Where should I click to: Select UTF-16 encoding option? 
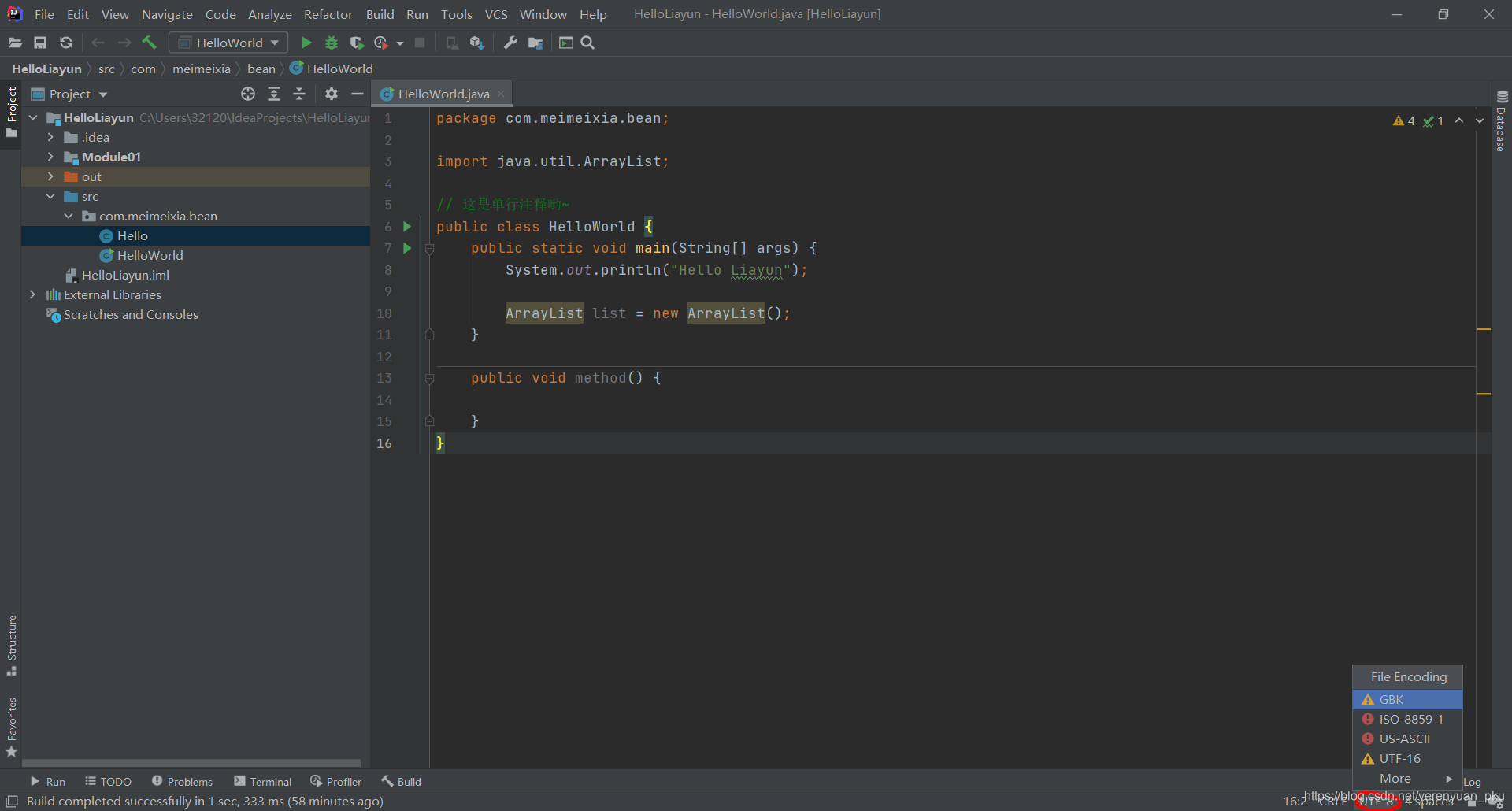[x=1407, y=758]
